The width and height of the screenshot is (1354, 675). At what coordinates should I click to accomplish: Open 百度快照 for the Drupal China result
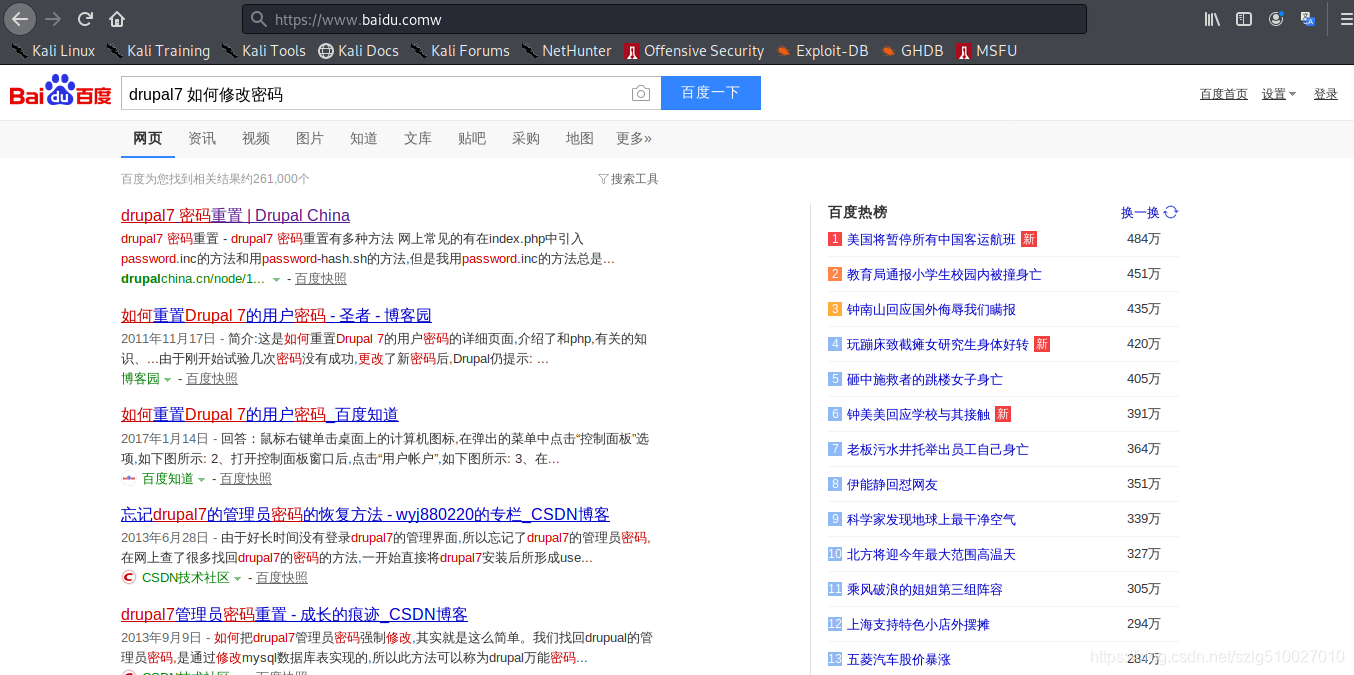321,279
